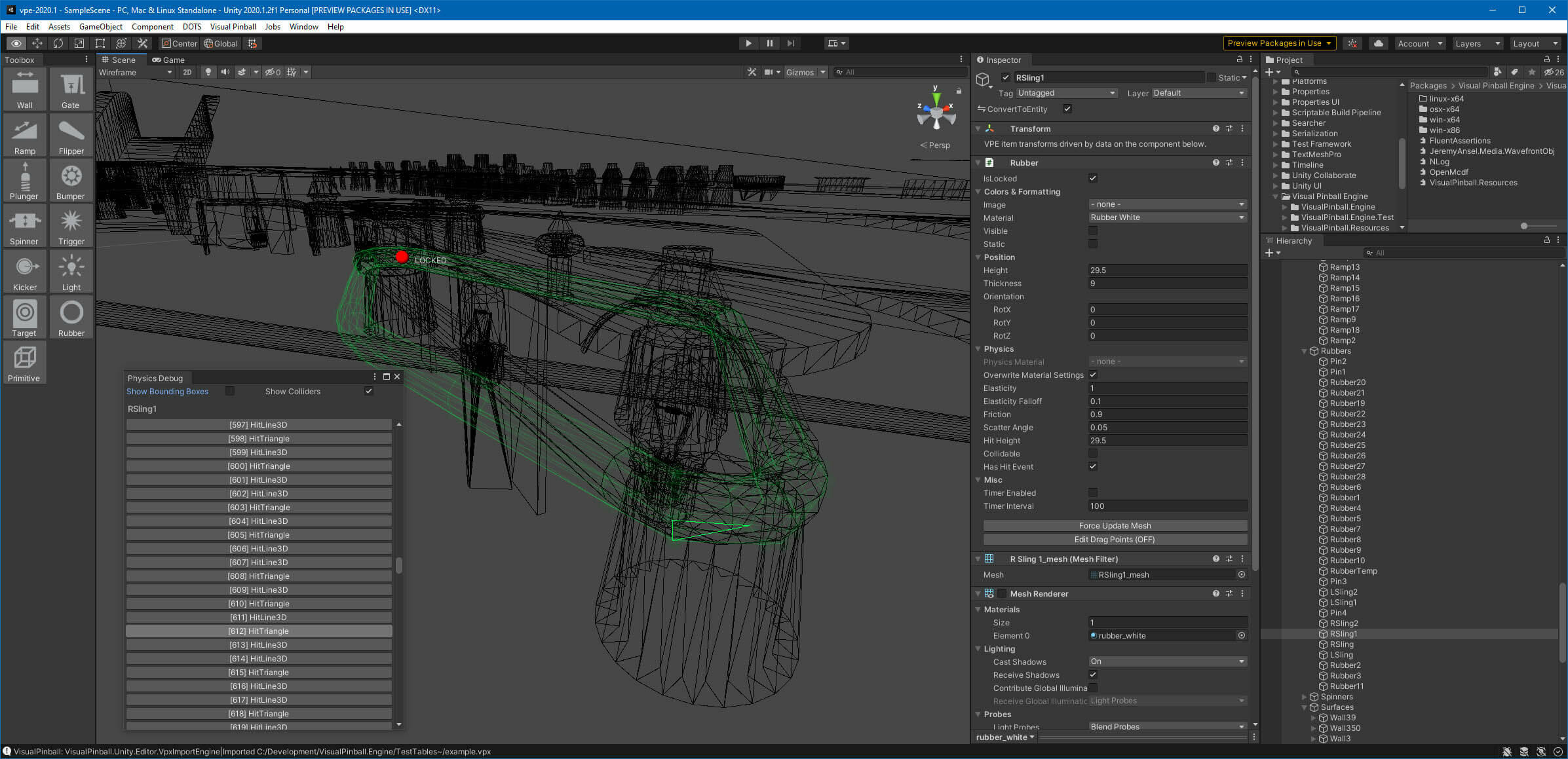Adjust Project panel icon size slider
1568x759 pixels.
coord(1524,226)
